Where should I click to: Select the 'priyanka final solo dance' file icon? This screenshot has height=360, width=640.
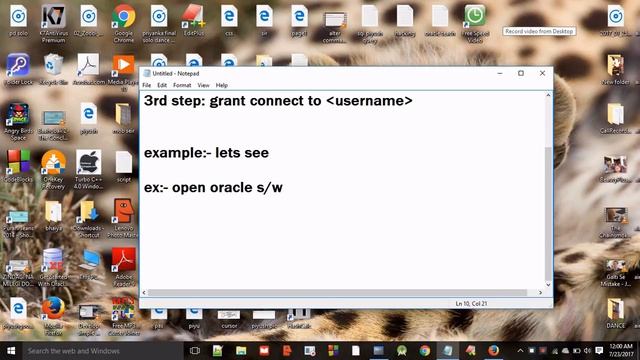pyautogui.click(x=159, y=23)
